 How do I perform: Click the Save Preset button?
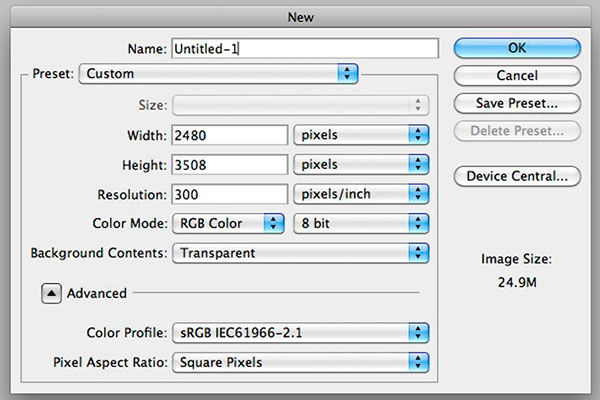pos(517,103)
